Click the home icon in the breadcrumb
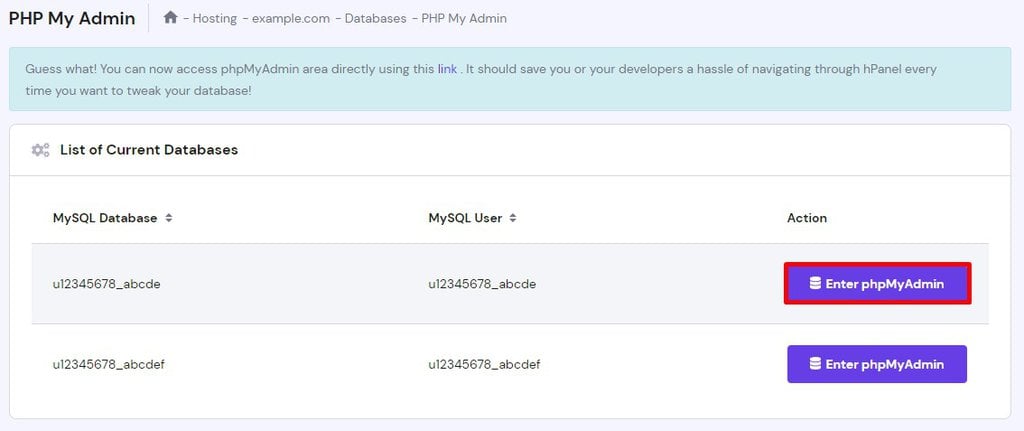This screenshot has height=431, width=1024. pyautogui.click(x=171, y=18)
